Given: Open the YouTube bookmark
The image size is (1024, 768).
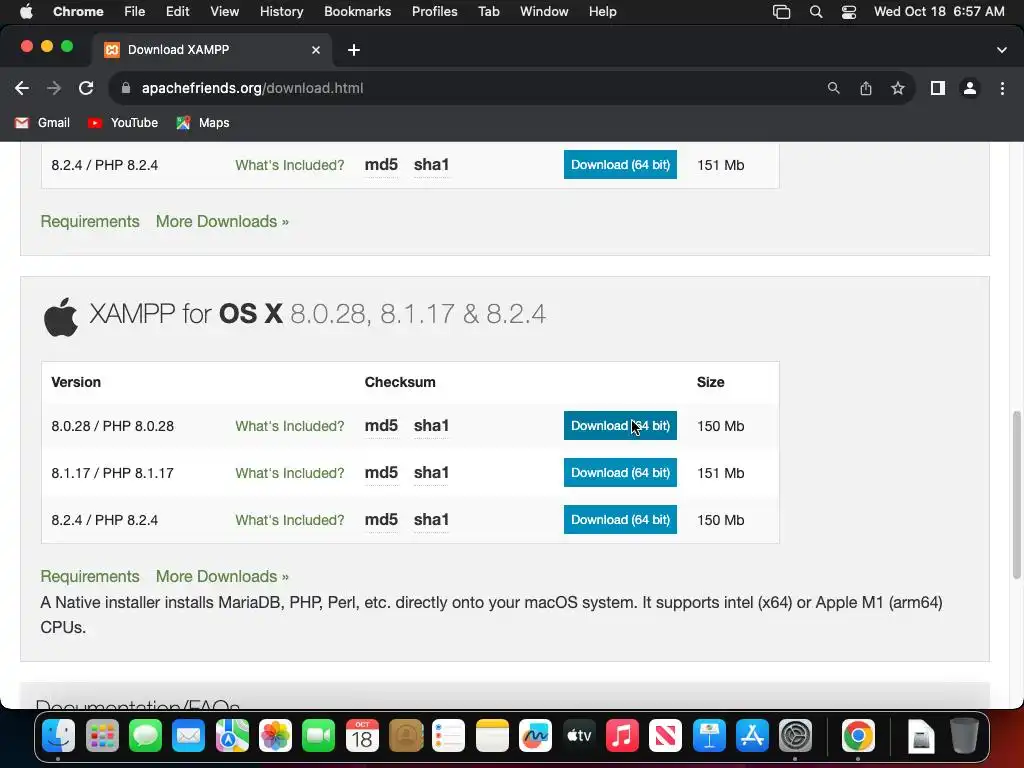Looking at the screenshot, I should (123, 123).
